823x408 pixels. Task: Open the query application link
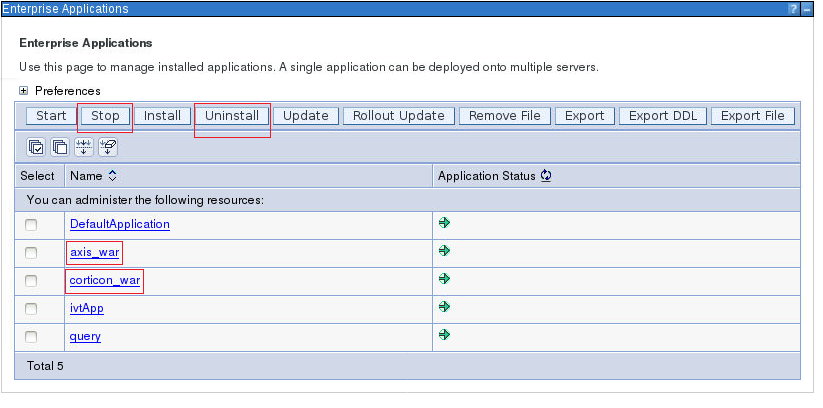pyautogui.click(x=85, y=336)
